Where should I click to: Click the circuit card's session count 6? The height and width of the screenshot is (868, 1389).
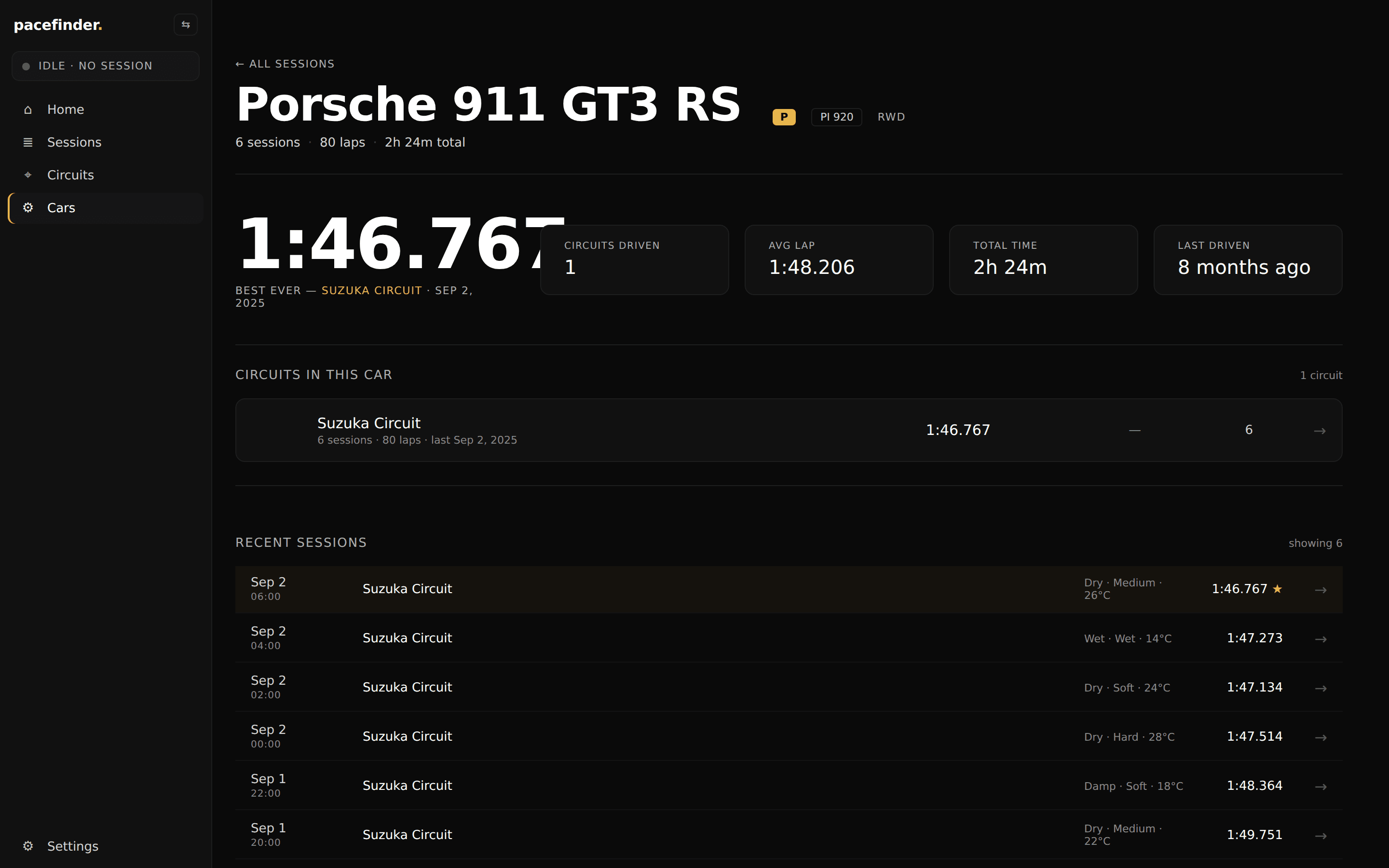[1248, 430]
